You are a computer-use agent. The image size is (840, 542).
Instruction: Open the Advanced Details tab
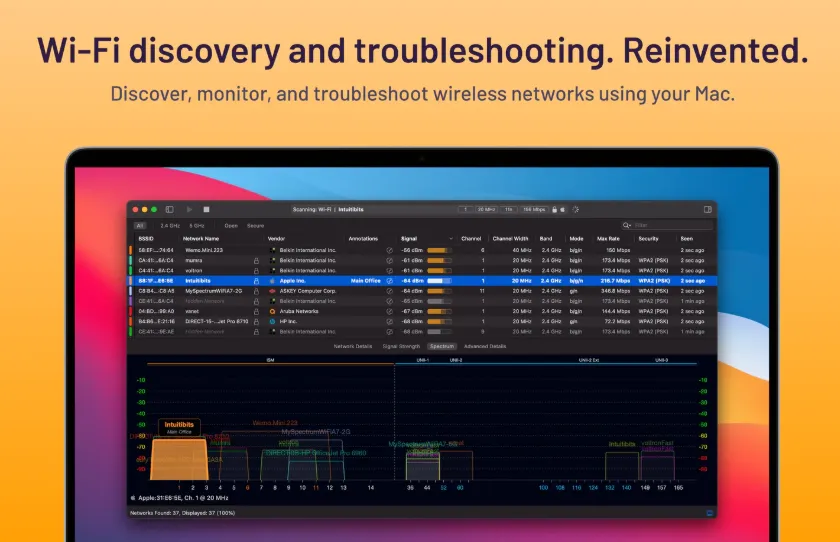(x=485, y=347)
